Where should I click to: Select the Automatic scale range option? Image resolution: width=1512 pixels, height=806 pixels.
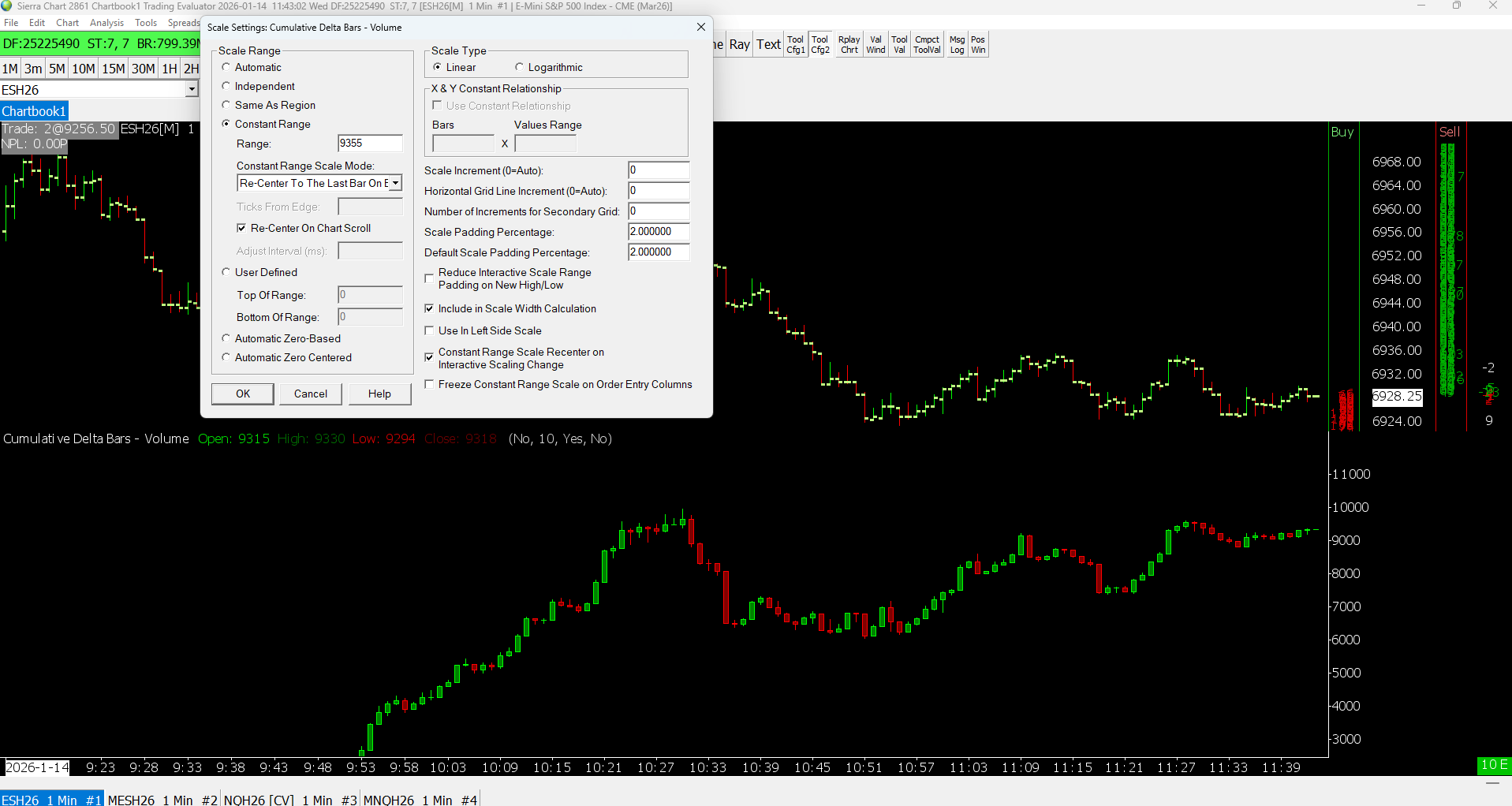(226, 68)
